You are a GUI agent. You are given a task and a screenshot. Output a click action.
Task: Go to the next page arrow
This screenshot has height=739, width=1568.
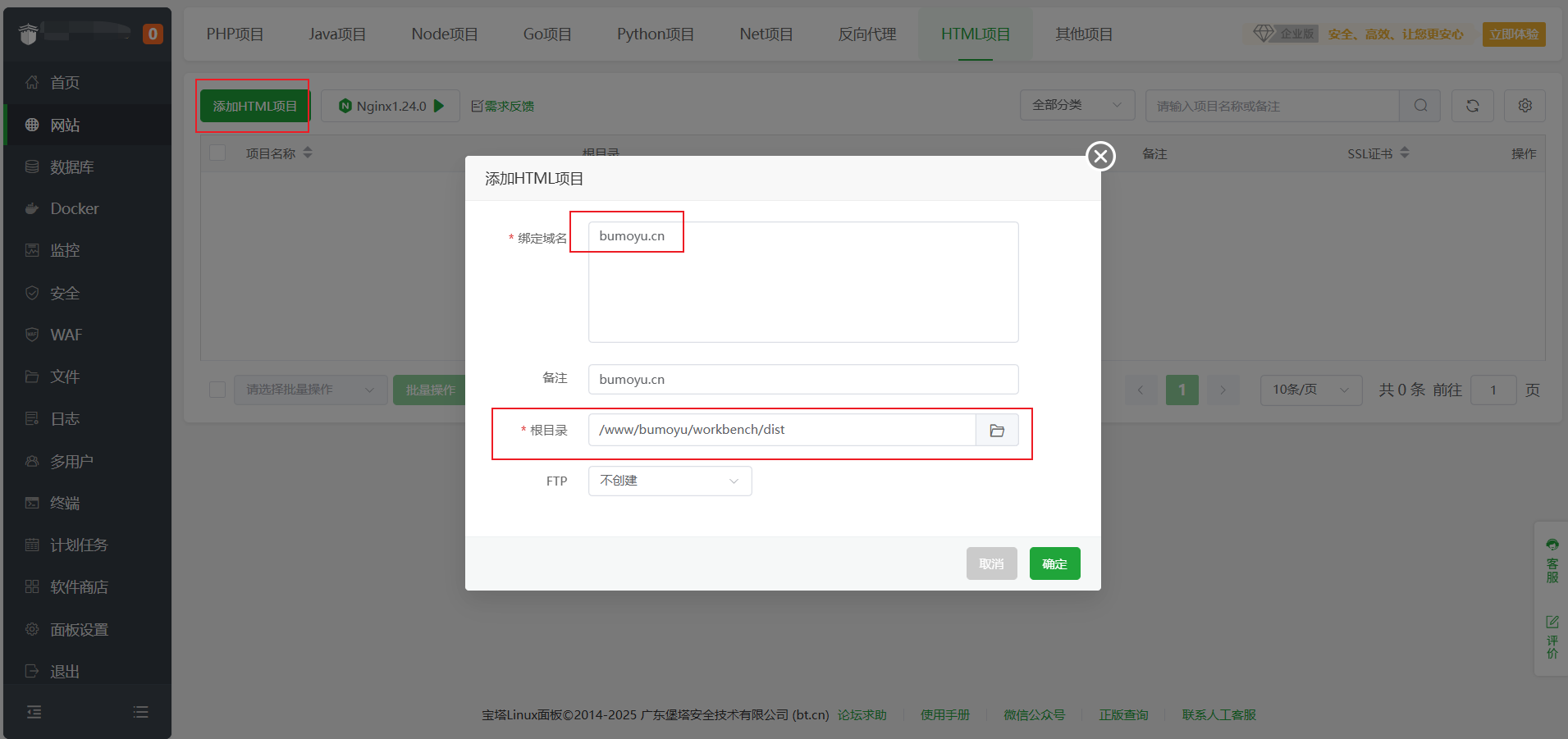(x=1223, y=390)
